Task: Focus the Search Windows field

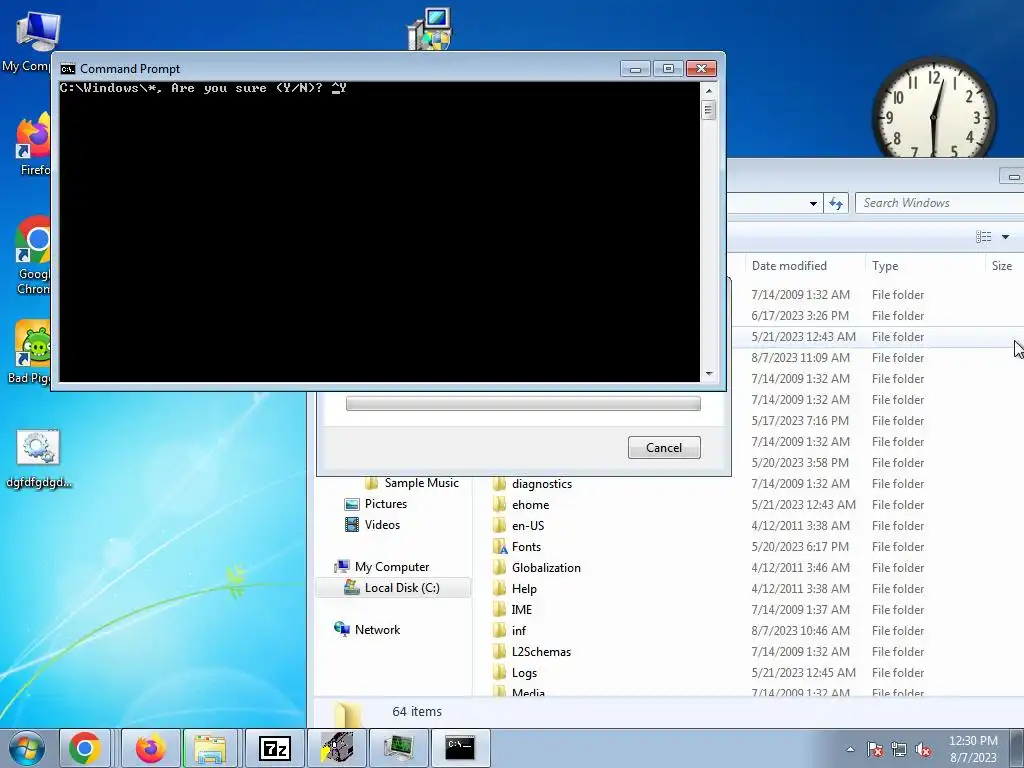Action: (x=940, y=203)
